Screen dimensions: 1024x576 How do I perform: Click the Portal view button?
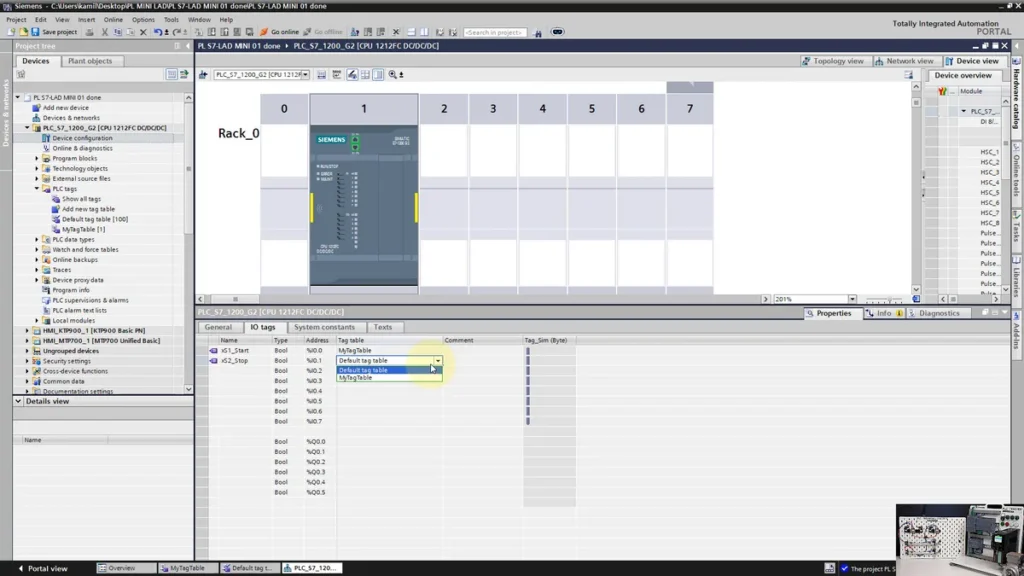pyautogui.click(x=42, y=568)
